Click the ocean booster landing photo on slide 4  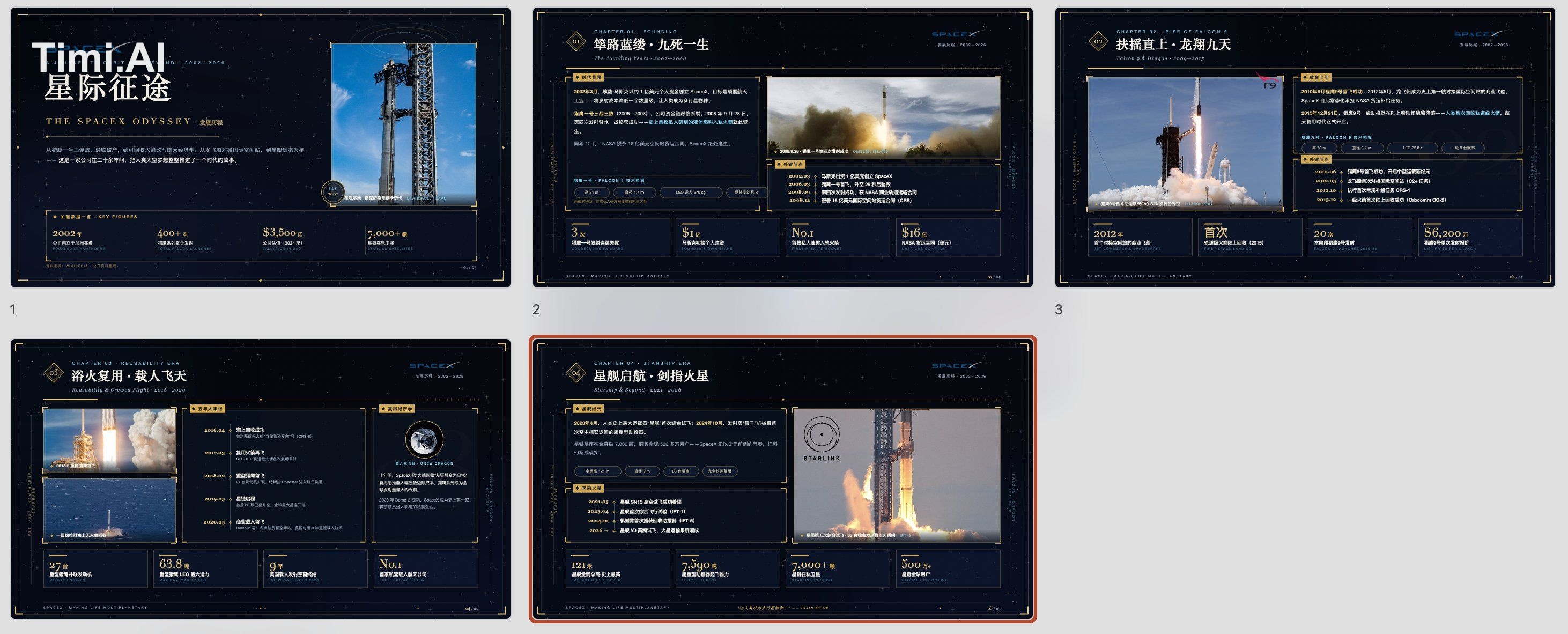(x=109, y=510)
